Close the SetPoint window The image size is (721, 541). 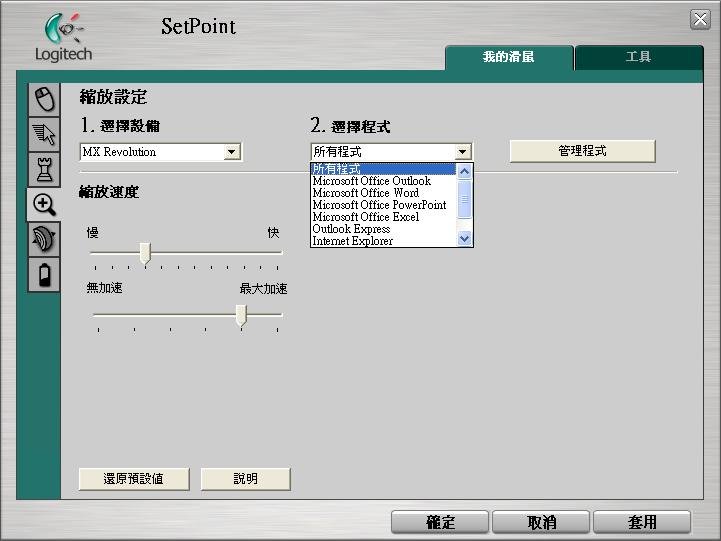pos(700,20)
